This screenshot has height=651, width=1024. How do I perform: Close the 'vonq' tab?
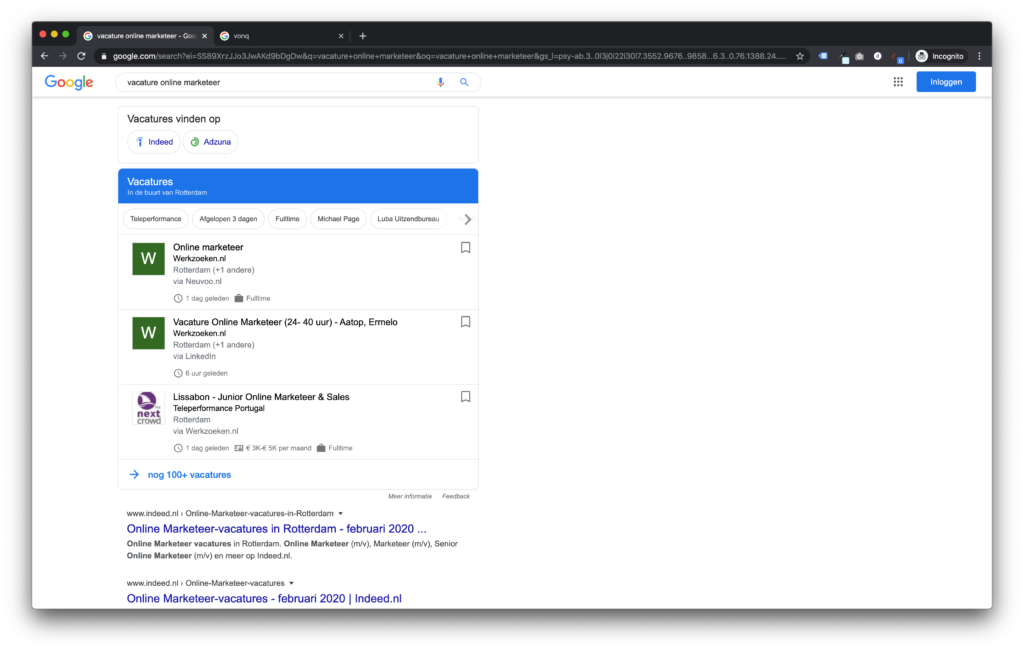click(x=340, y=36)
